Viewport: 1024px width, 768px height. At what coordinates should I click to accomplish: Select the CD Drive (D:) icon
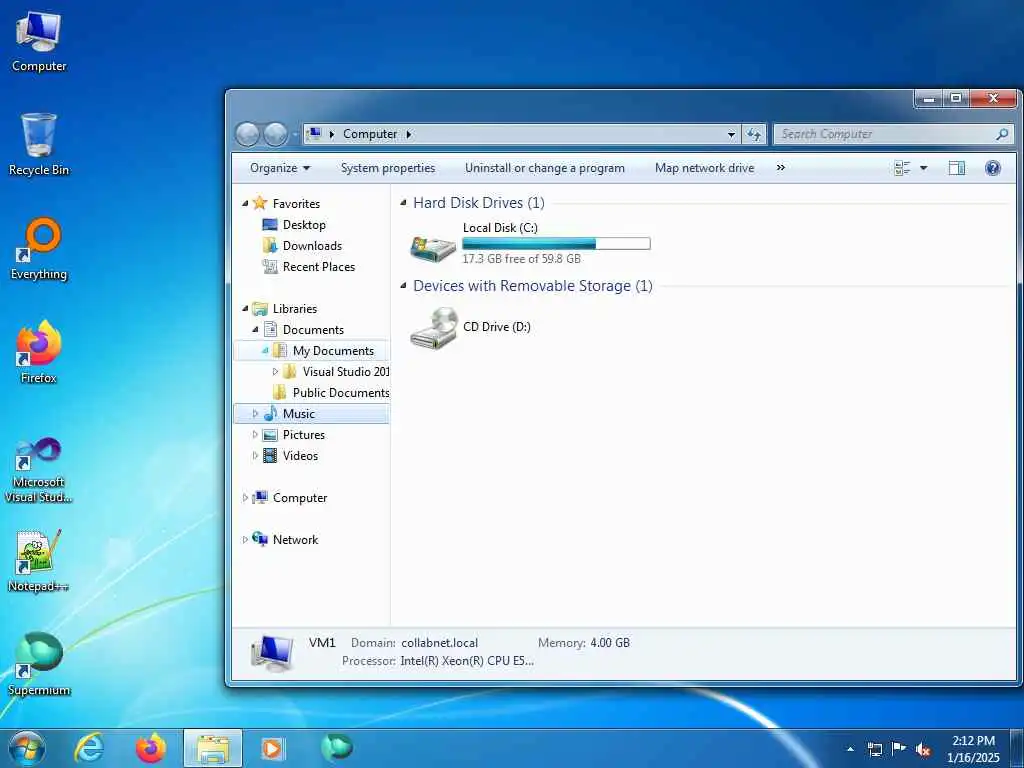[x=434, y=328]
